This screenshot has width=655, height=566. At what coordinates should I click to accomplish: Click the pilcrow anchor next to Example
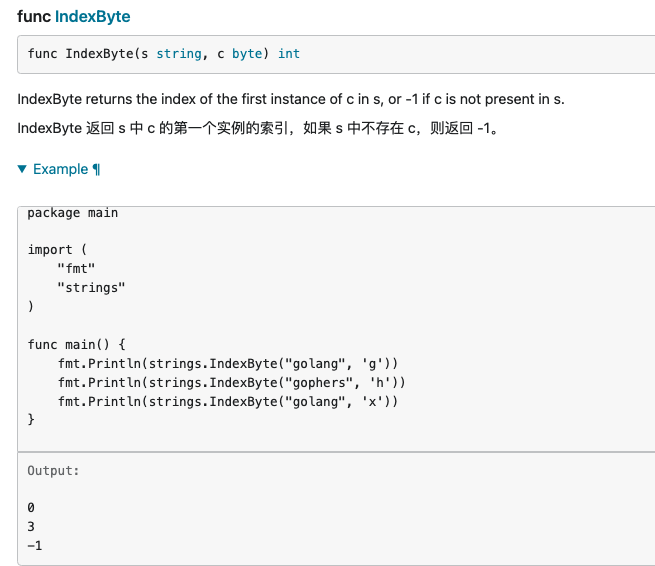[96, 170]
